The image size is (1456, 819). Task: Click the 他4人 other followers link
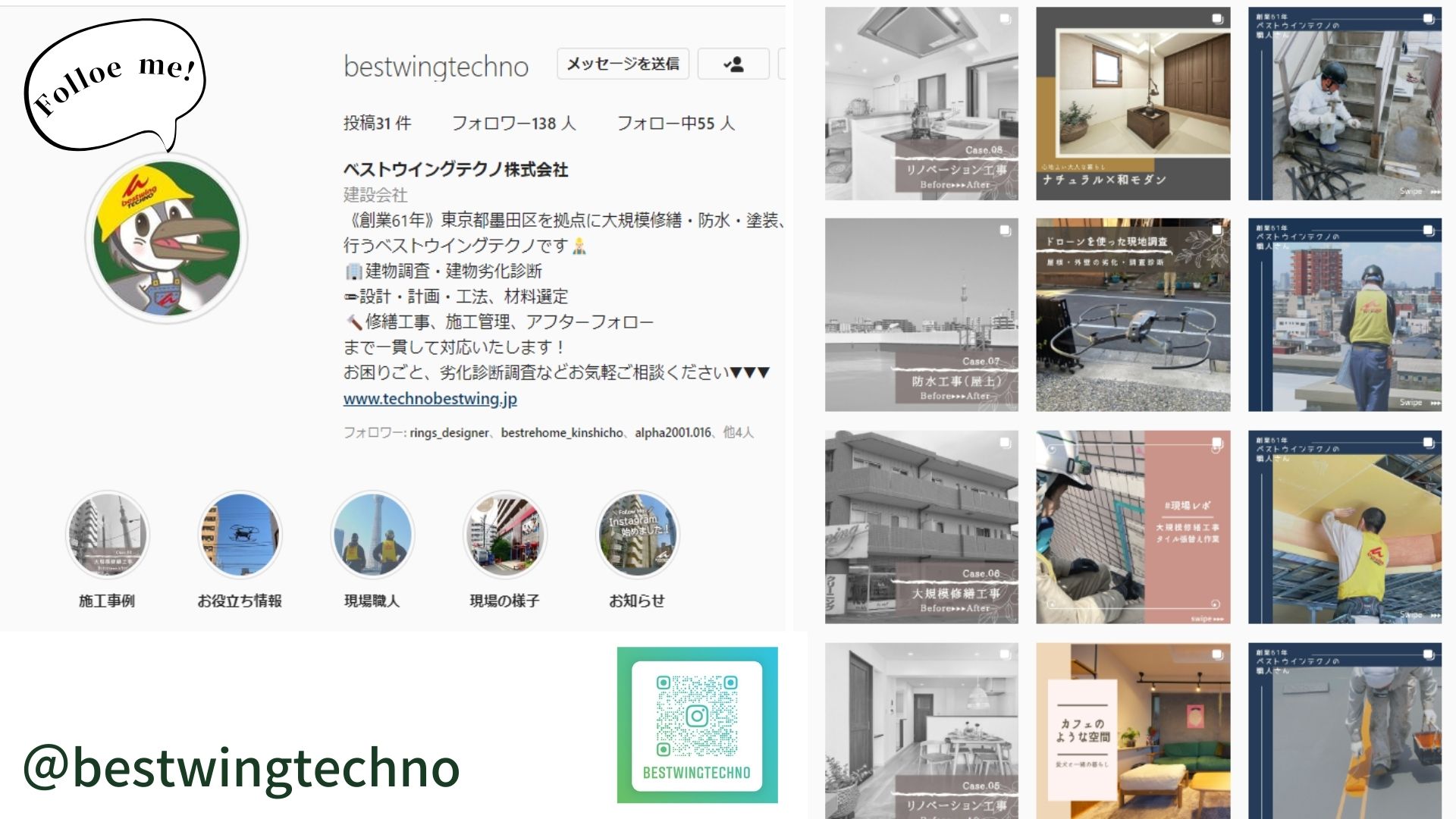(x=738, y=432)
